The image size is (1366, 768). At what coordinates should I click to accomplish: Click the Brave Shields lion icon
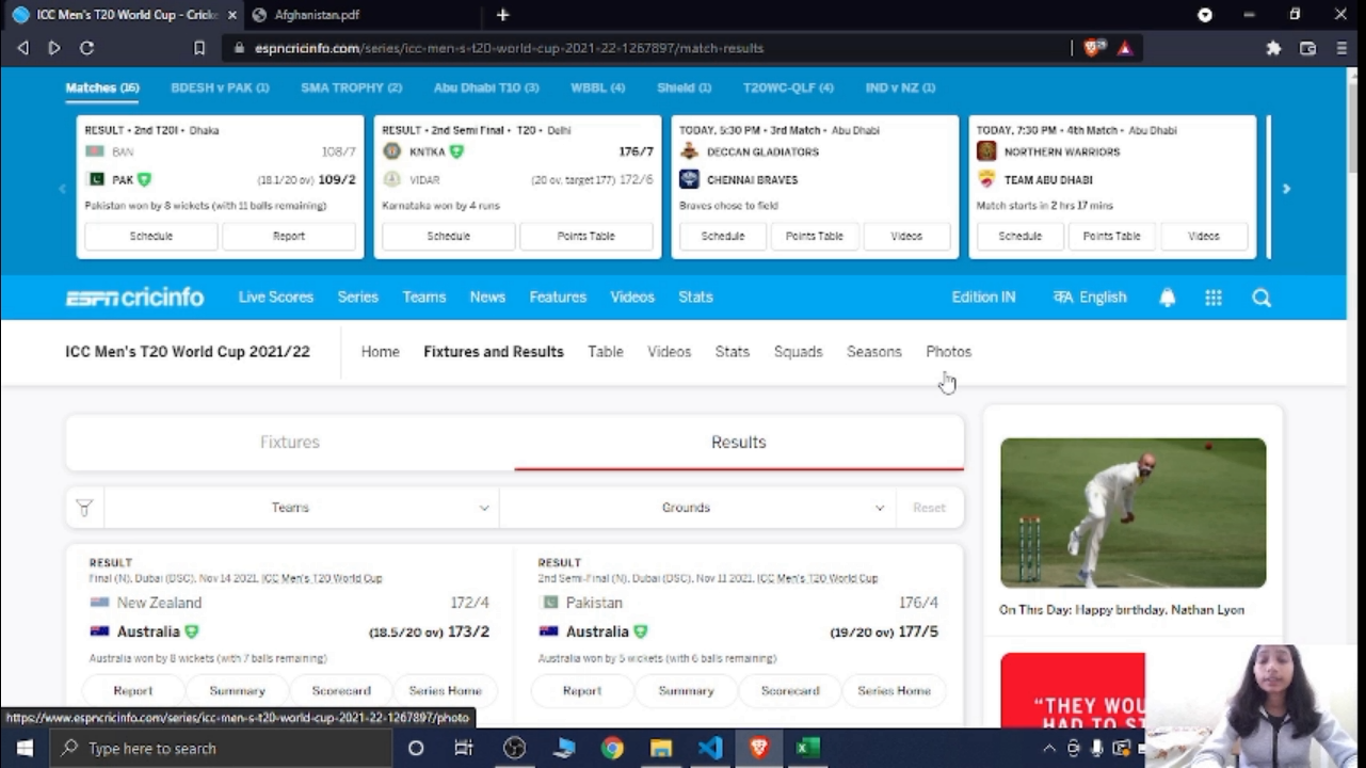tap(1094, 47)
